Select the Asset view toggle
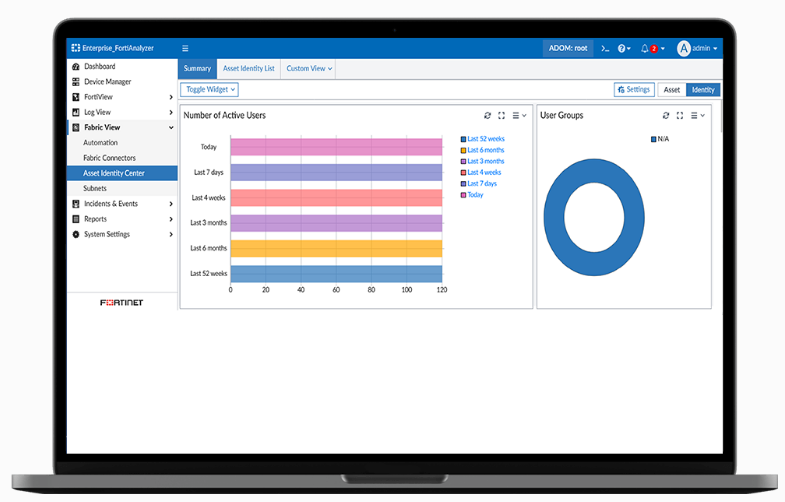 pyautogui.click(x=672, y=90)
